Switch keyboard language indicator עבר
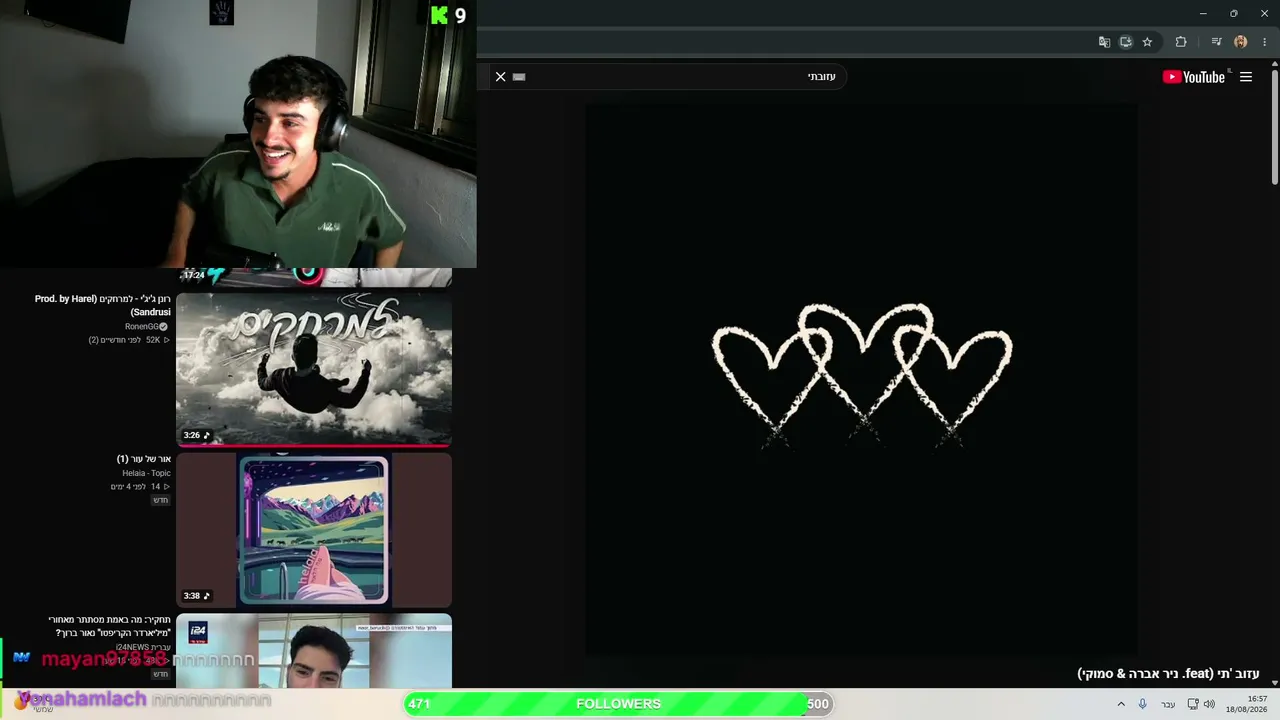Image resolution: width=1280 pixels, height=720 pixels. (x=1168, y=704)
